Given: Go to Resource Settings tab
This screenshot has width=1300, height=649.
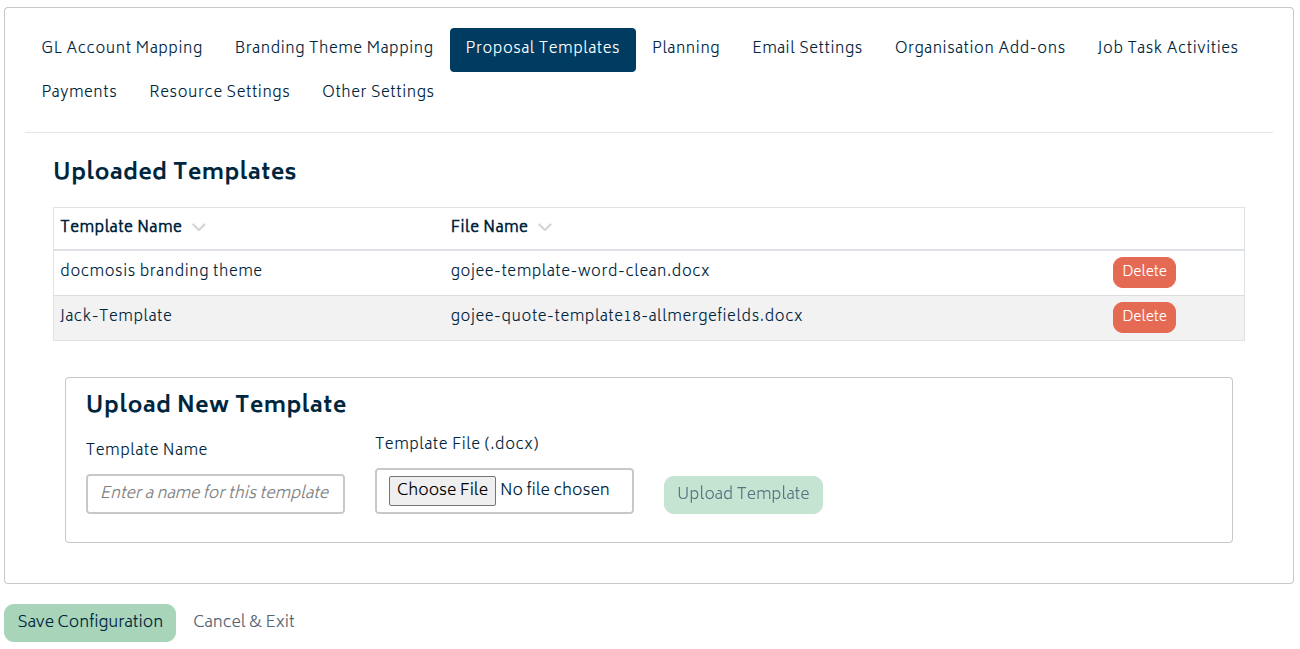Looking at the screenshot, I should (219, 92).
